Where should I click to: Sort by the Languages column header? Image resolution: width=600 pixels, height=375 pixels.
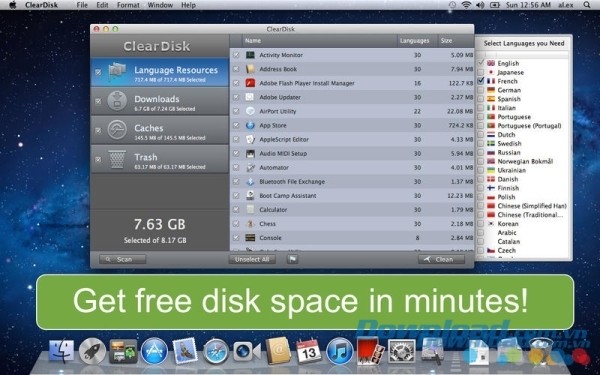coord(417,41)
